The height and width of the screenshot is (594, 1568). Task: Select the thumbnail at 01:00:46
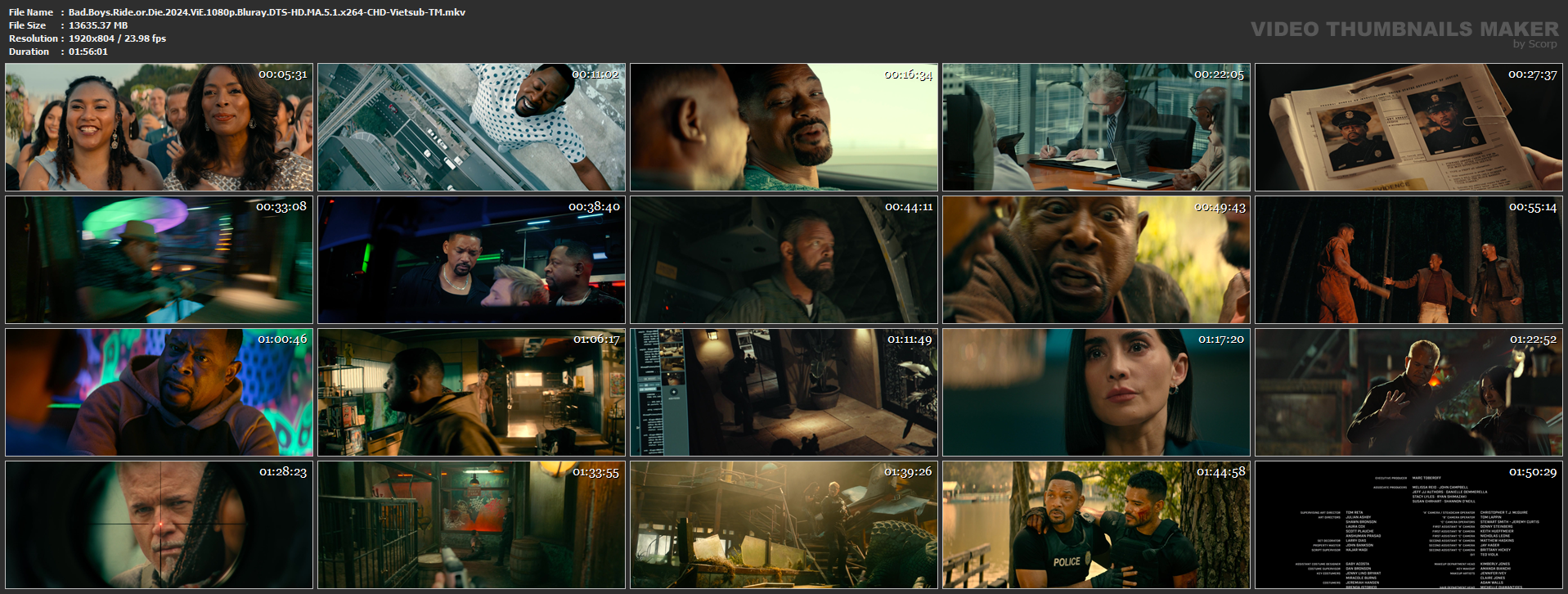point(159,392)
